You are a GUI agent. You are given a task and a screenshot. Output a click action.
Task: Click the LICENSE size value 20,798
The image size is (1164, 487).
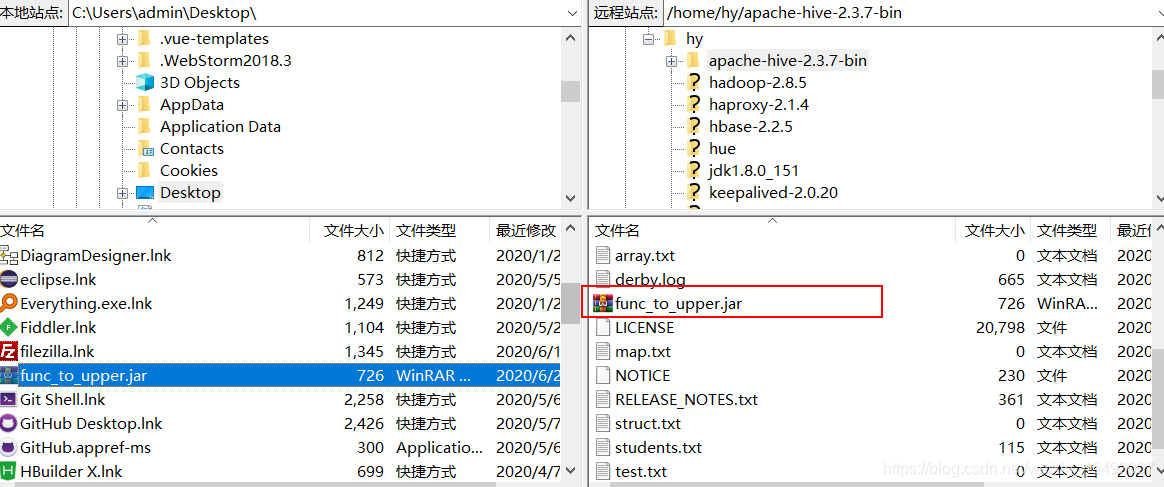click(x=998, y=327)
